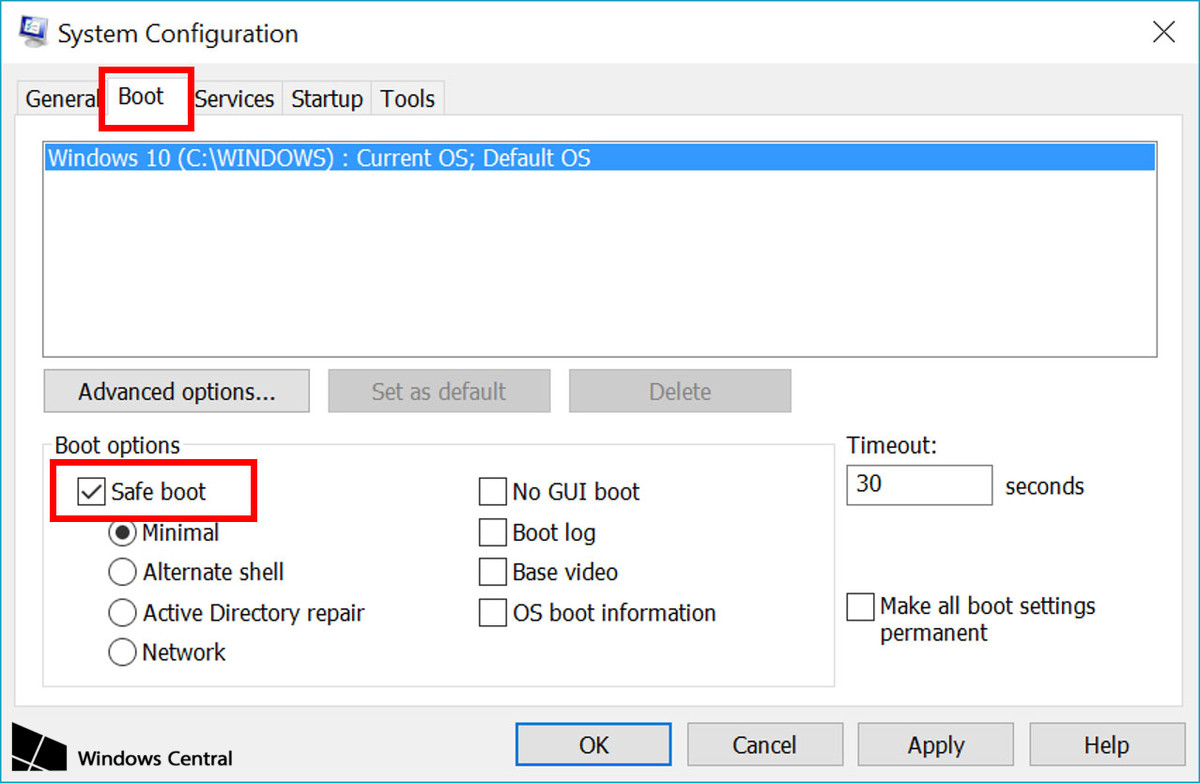The height and width of the screenshot is (783, 1200).
Task: Open the Startup tab
Action: click(x=326, y=98)
